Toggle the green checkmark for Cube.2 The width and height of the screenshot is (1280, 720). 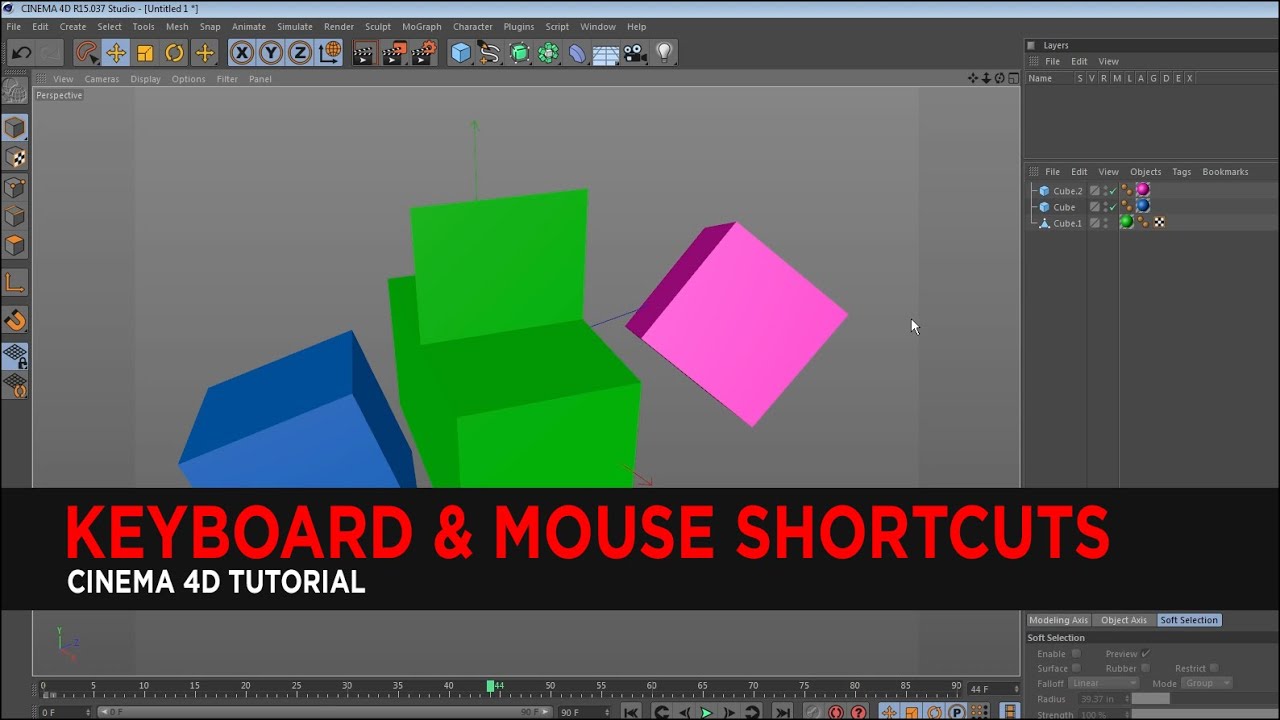pyautogui.click(x=1112, y=191)
